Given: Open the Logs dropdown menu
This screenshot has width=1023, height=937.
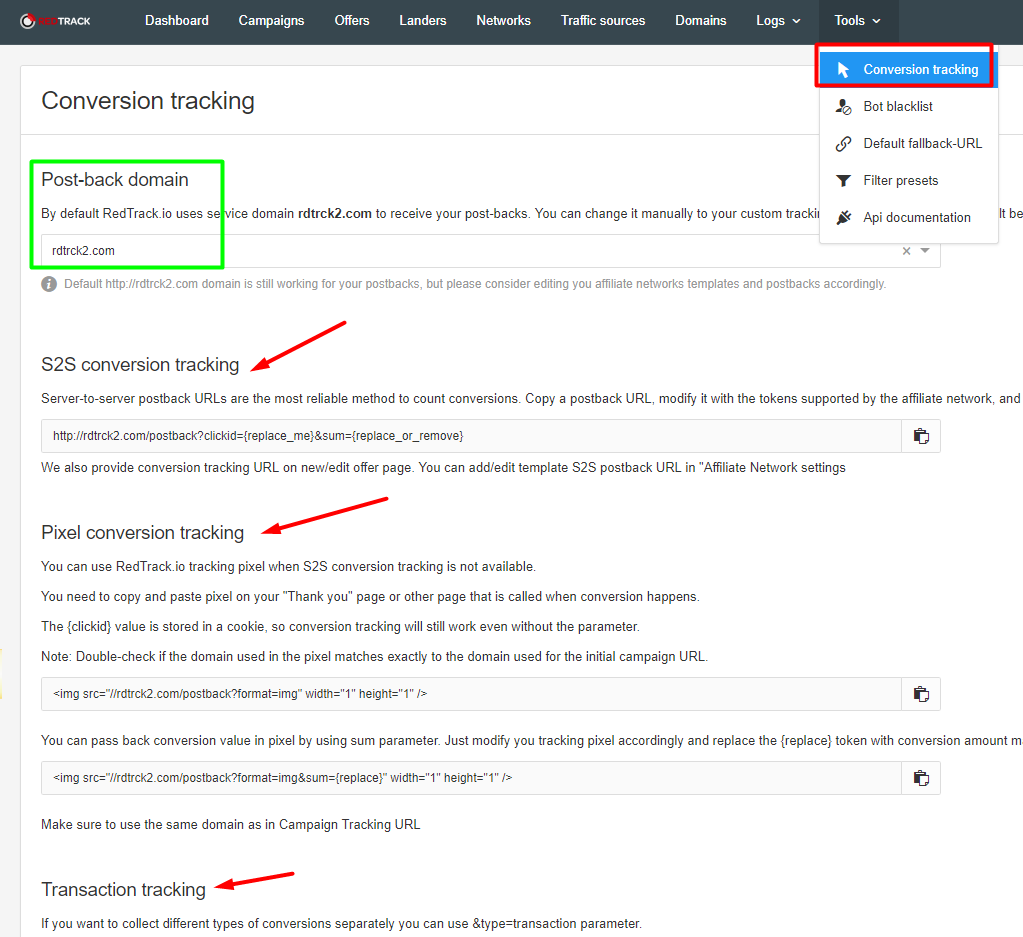Looking at the screenshot, I should click(778, 20).
